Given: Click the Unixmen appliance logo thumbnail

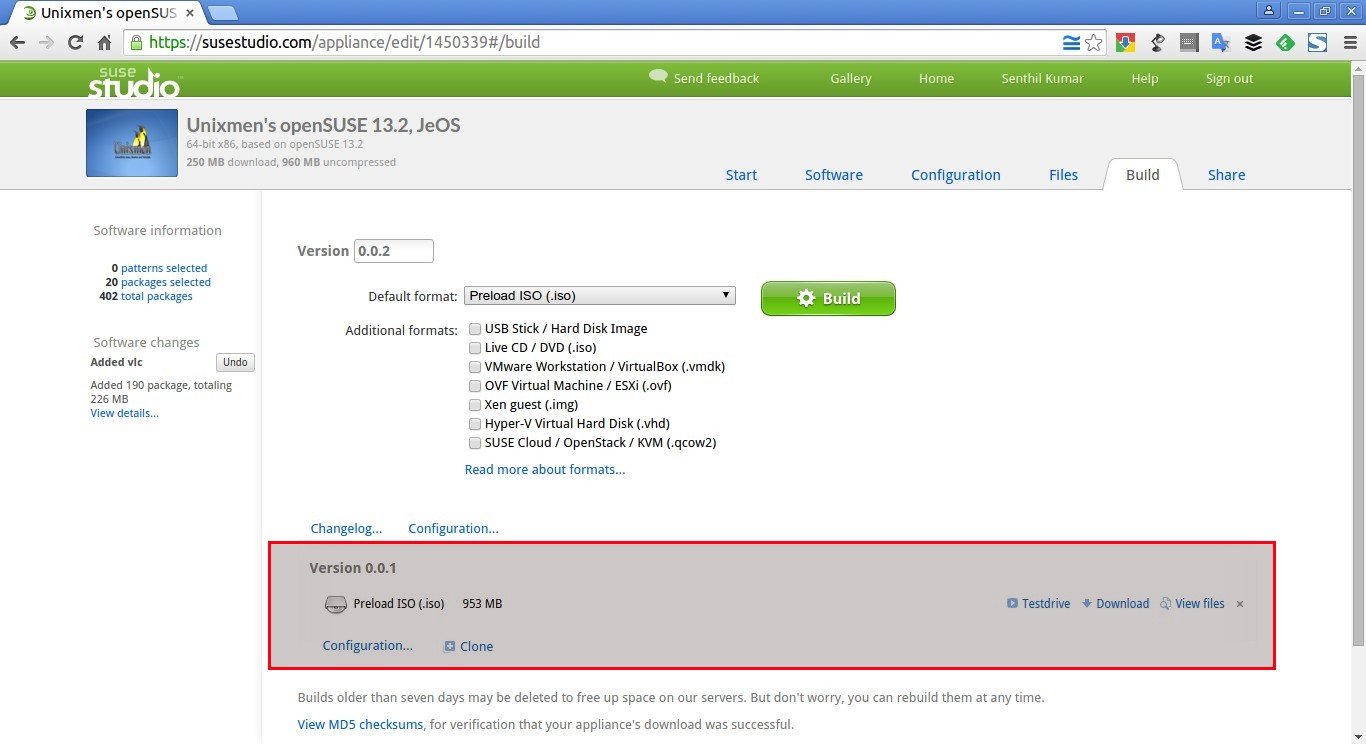Looking at the screenshot, I should coord(132,143).
